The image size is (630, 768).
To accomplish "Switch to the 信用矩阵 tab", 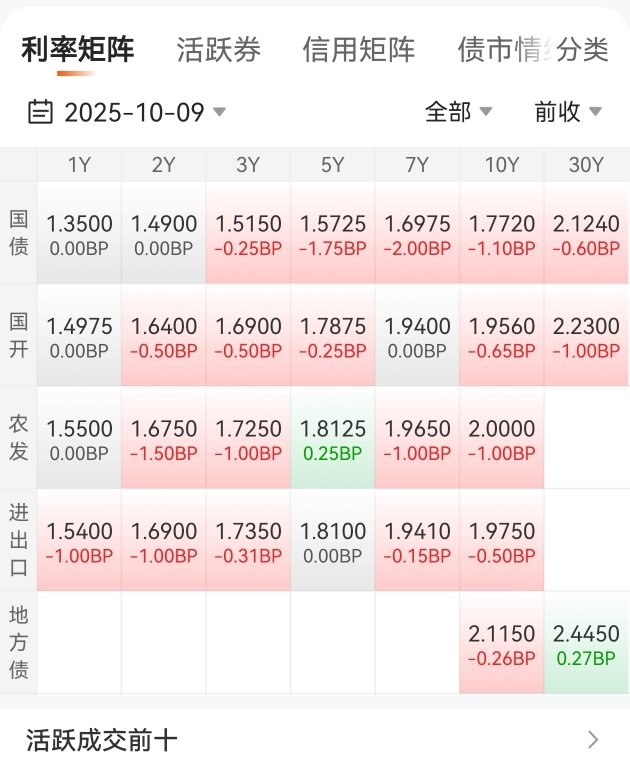I will coord(359,49).
